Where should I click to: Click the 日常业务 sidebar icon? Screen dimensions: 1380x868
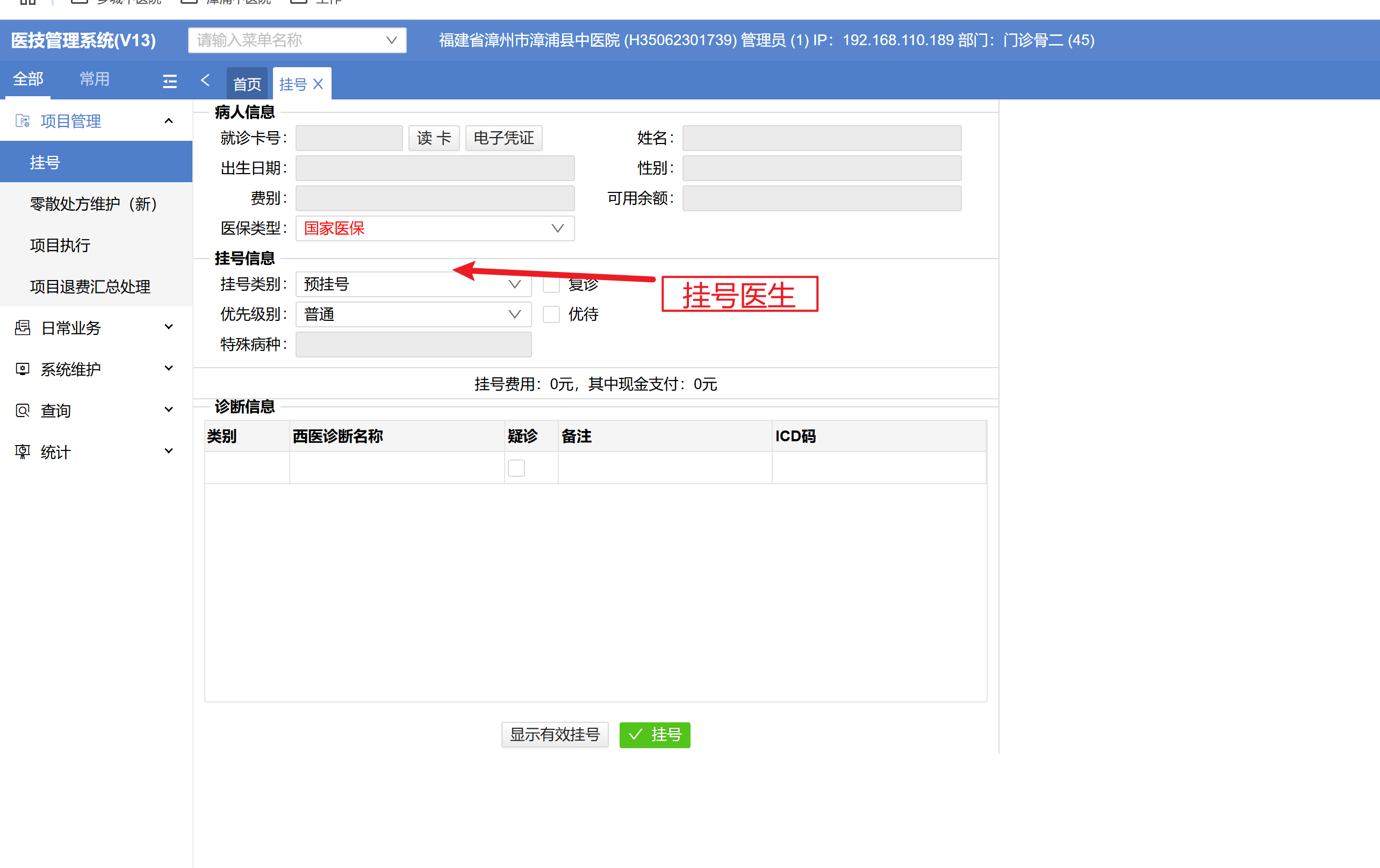(23, 327)
